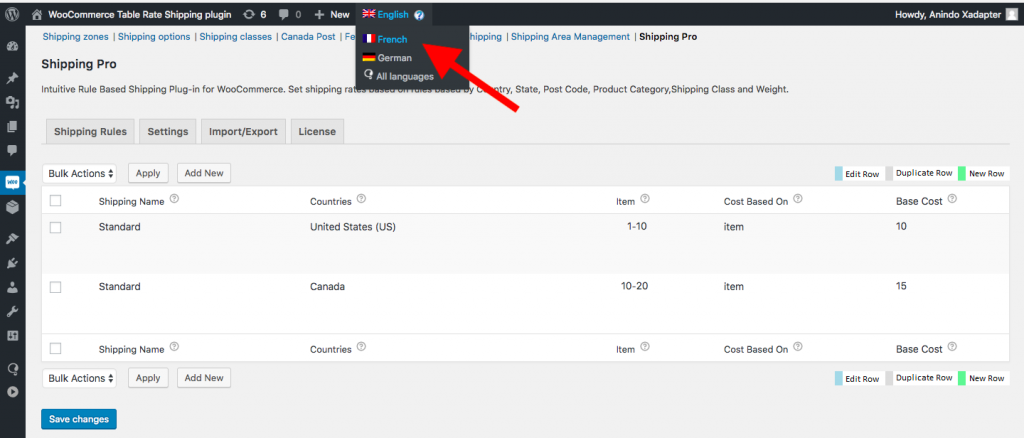Open the Import/Export tab
The height and width of the screenshot is (438, 1024).
243,131
